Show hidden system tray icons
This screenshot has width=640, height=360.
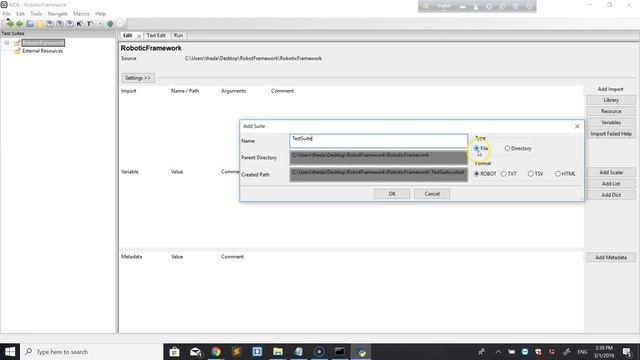coord(498,351)
